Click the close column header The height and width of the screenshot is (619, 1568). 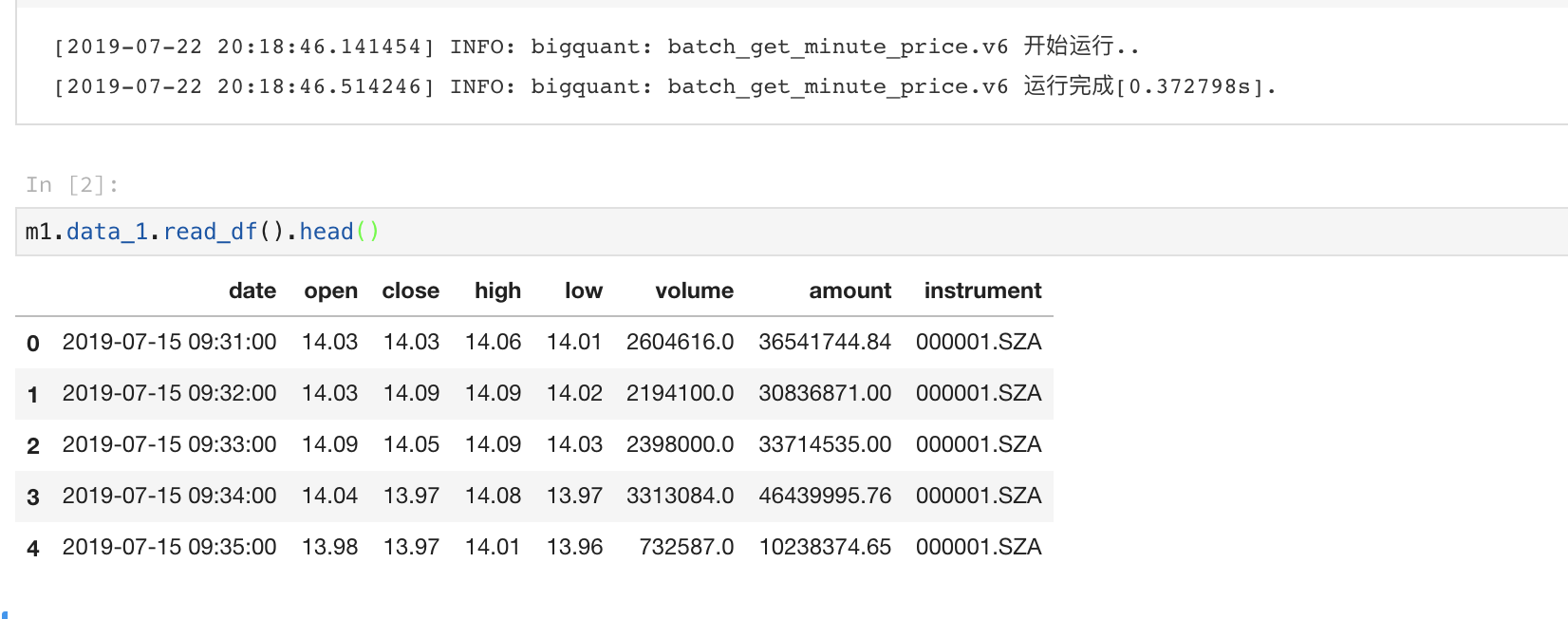coord(410,291)
